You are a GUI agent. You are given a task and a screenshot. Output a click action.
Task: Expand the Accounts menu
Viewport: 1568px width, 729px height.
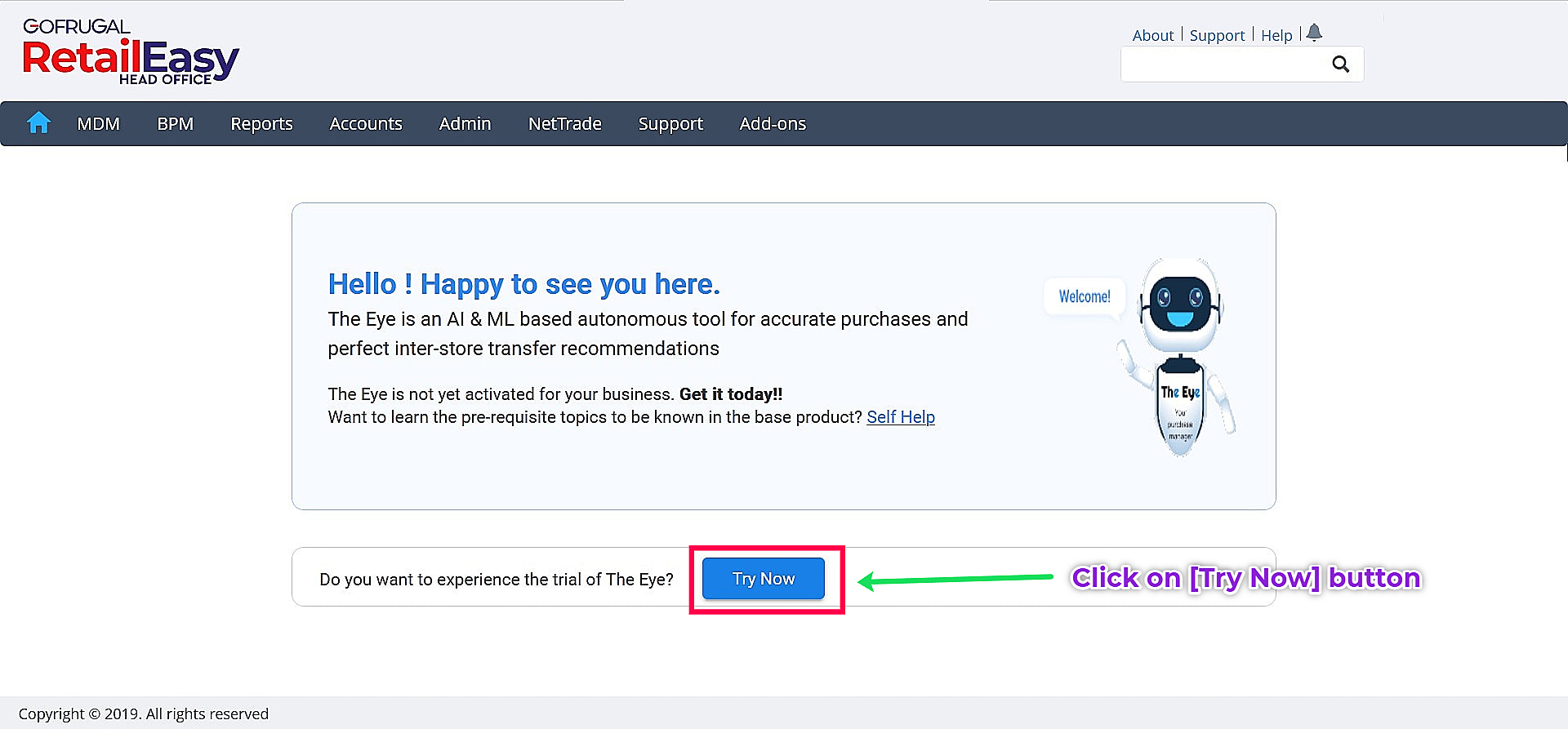click(x=366, y=124)
